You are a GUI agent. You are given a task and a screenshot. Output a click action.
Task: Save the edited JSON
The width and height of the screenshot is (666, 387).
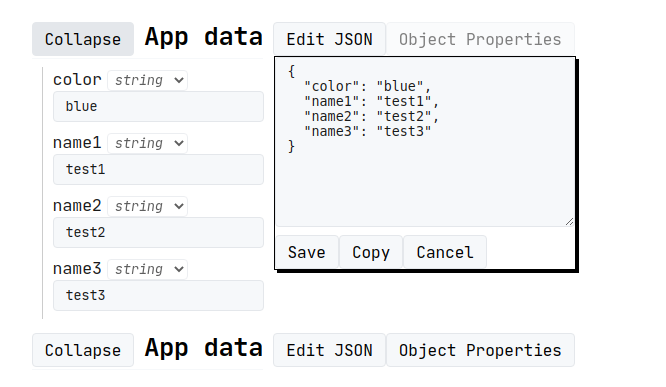coord(307,252)
